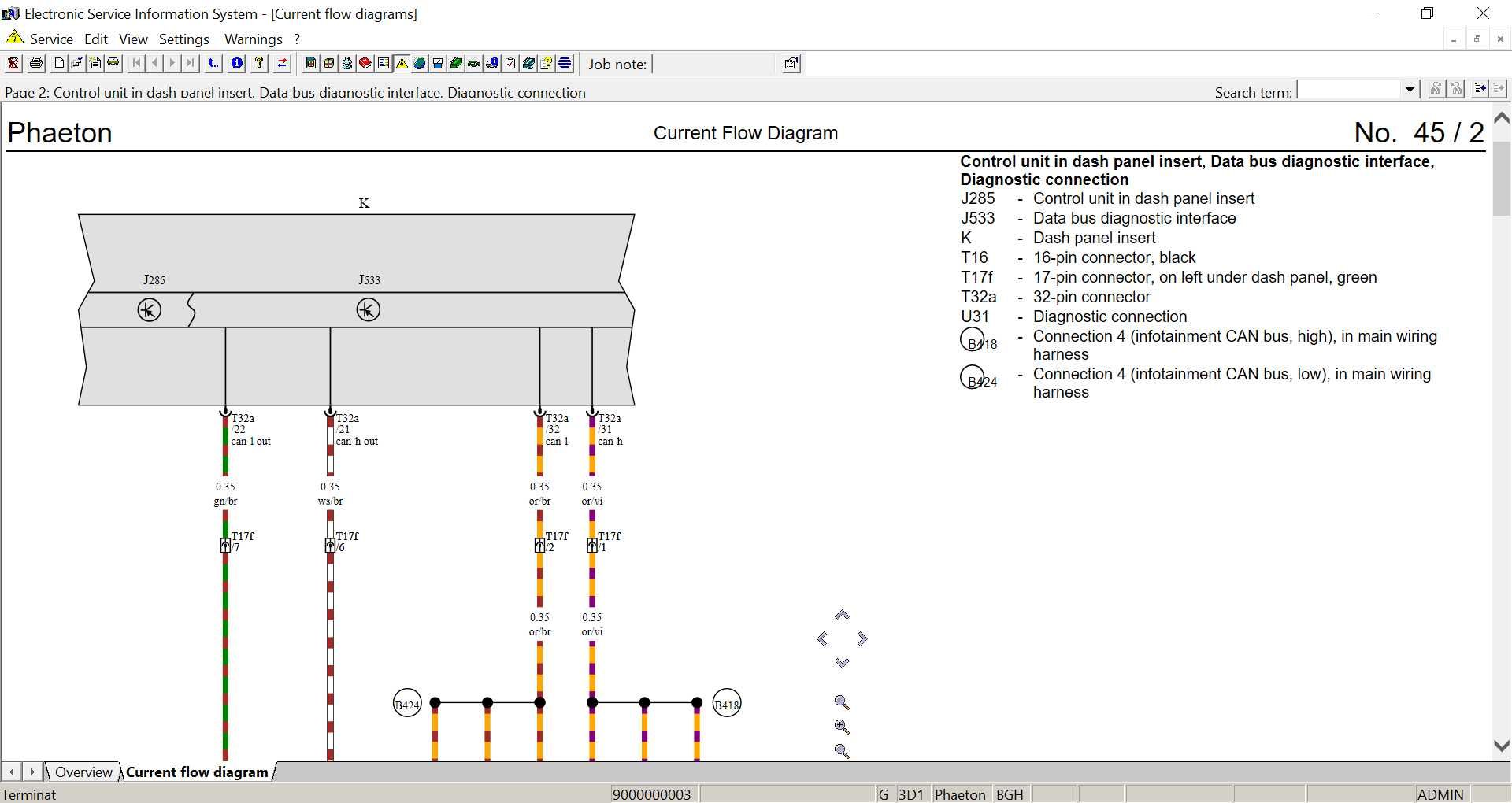Click the Search term input field

[x=1350, y=89]
